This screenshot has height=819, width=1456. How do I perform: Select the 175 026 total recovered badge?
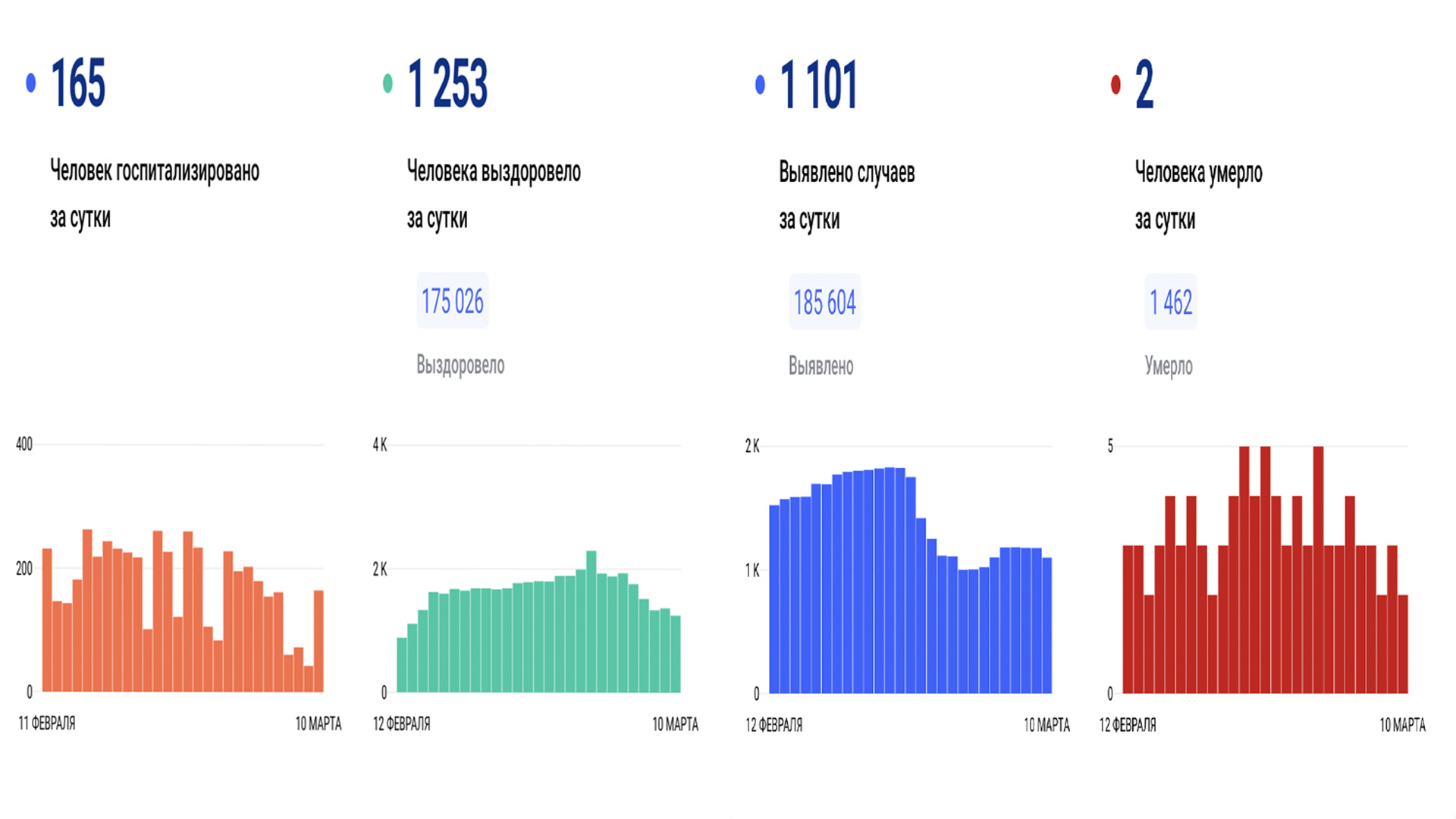pyautogui.click(x=453, y=301)
